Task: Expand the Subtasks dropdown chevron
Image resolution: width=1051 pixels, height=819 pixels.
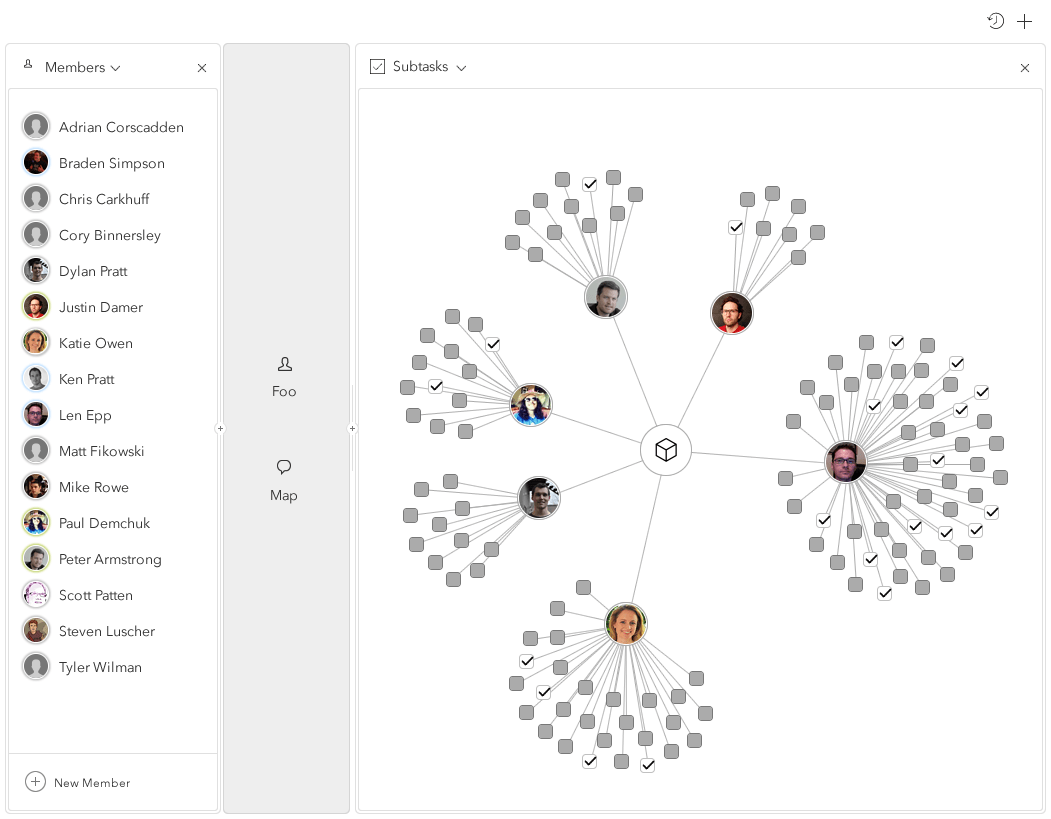Action: 461,68
